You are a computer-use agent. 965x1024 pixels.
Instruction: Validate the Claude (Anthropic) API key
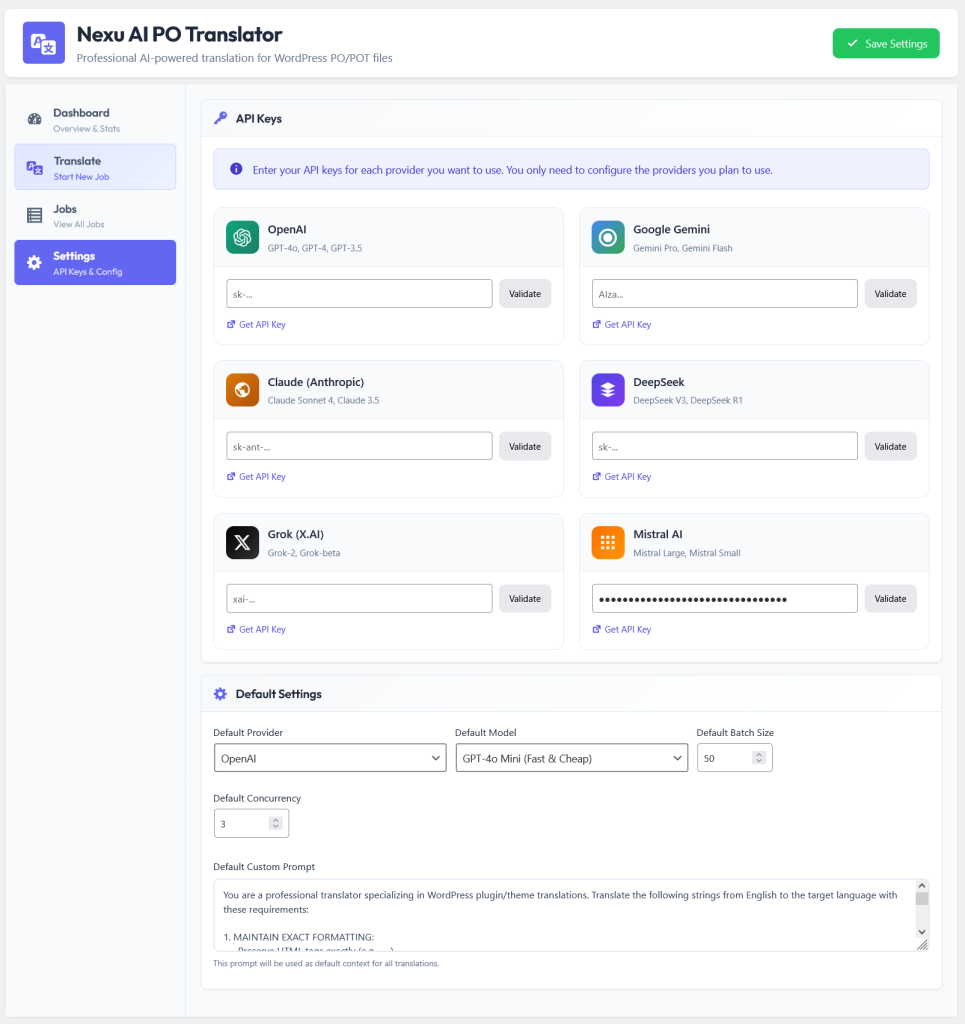coord(525,446)
